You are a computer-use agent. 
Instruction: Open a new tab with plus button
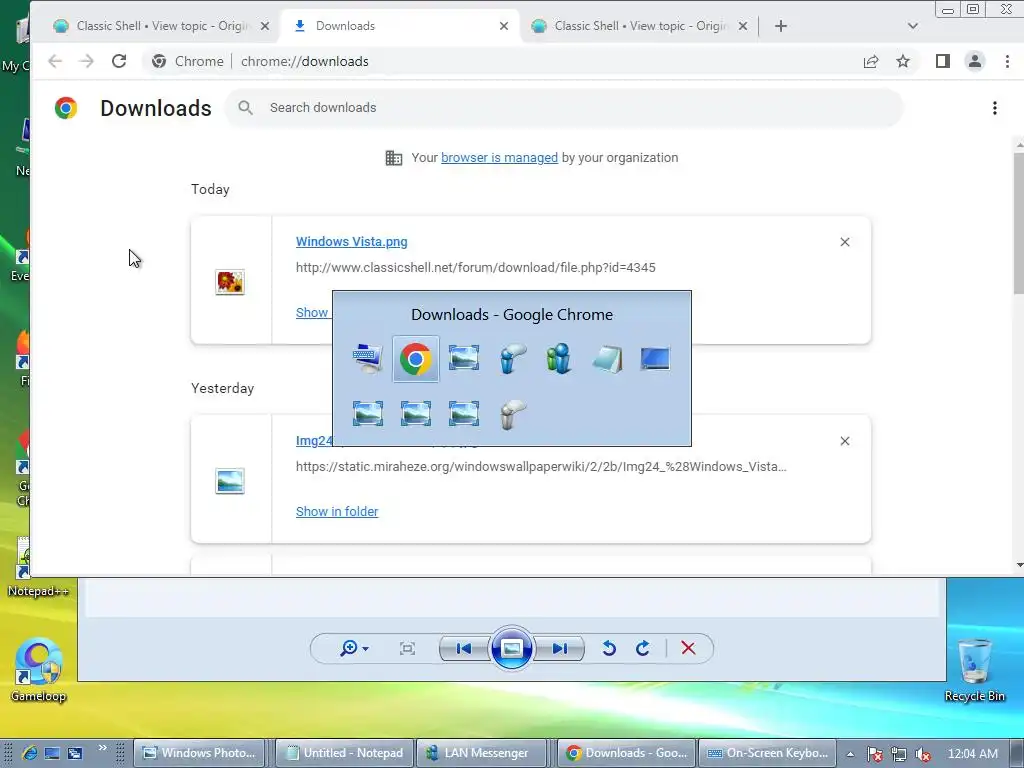(781, 26)
